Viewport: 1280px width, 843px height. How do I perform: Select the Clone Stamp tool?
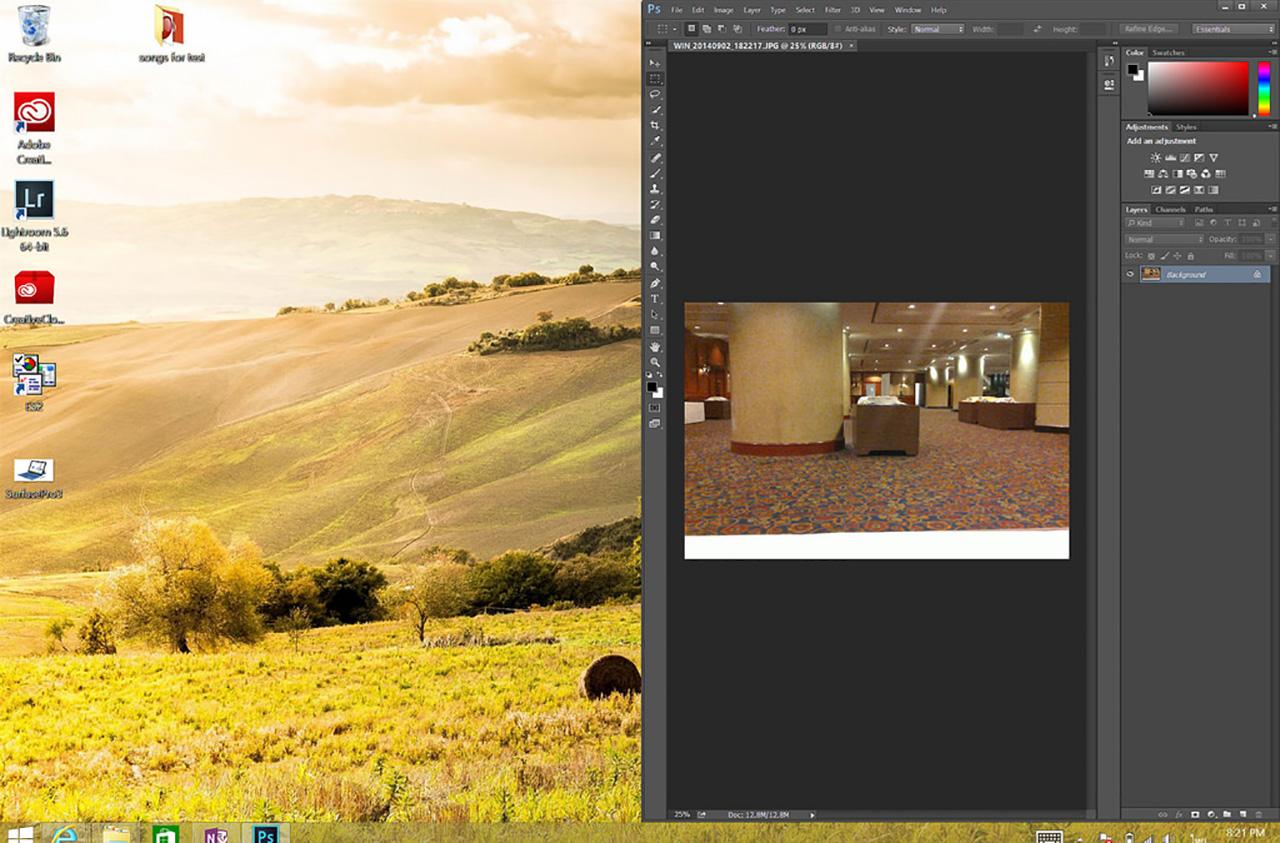click(655, 188)
